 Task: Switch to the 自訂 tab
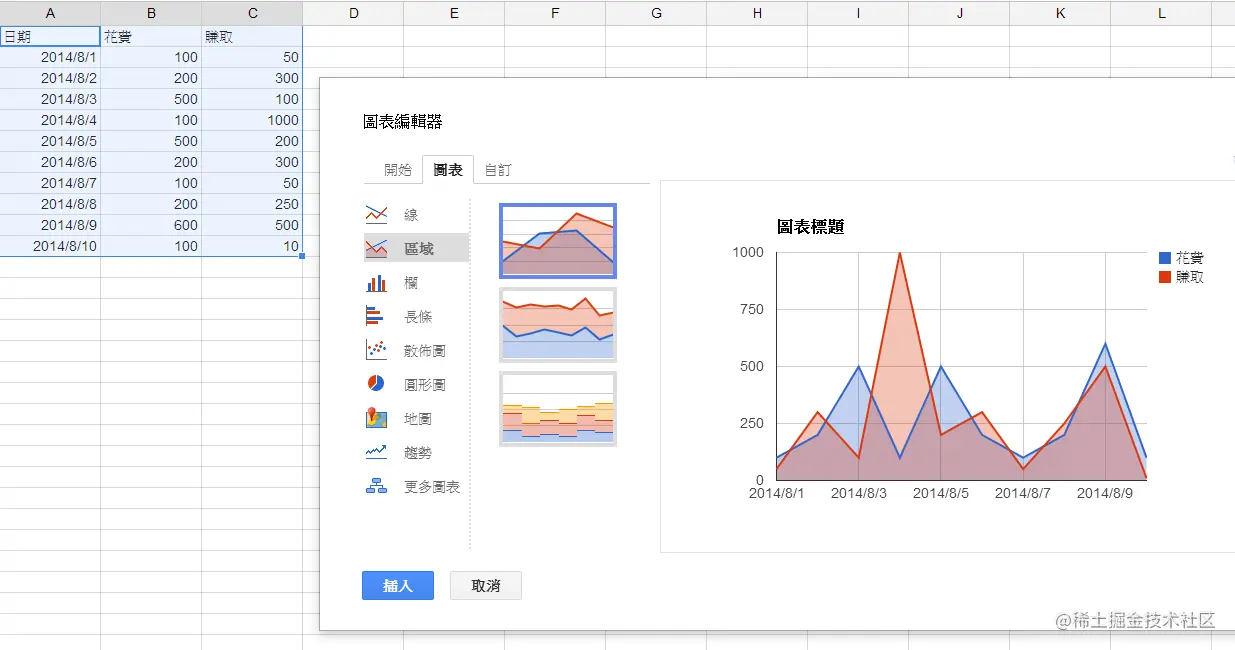click(x=498, y=170)
